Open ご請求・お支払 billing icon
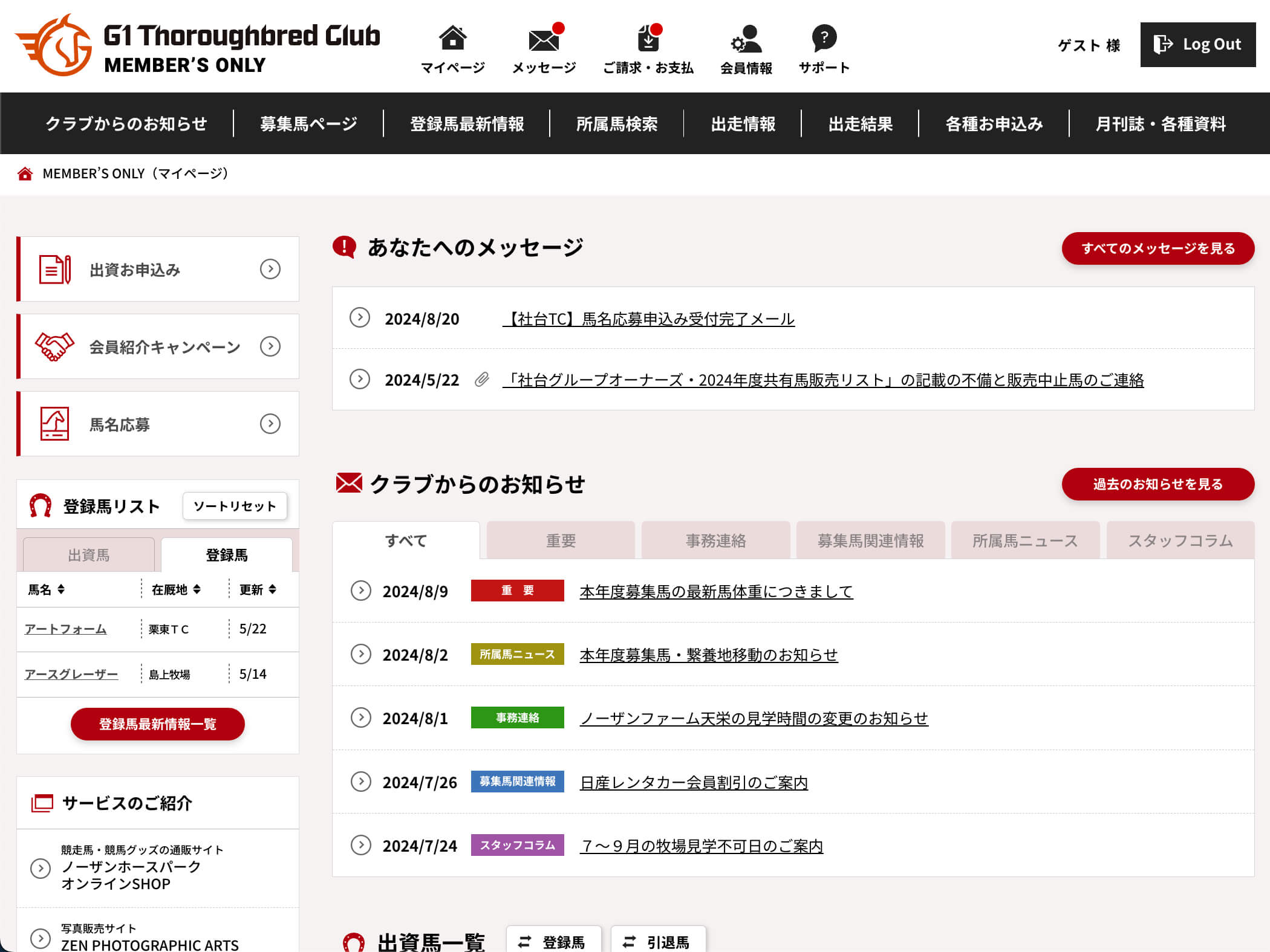 (x=648, y=39)
